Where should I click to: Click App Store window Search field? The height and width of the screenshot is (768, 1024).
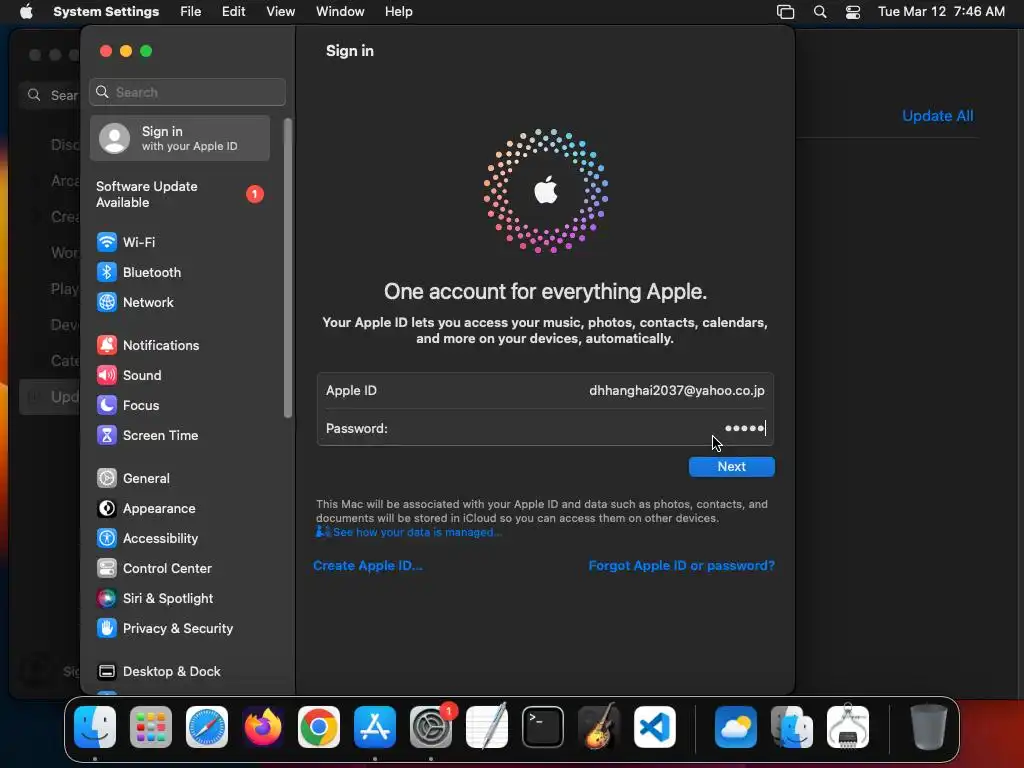[x=51, y=95]
